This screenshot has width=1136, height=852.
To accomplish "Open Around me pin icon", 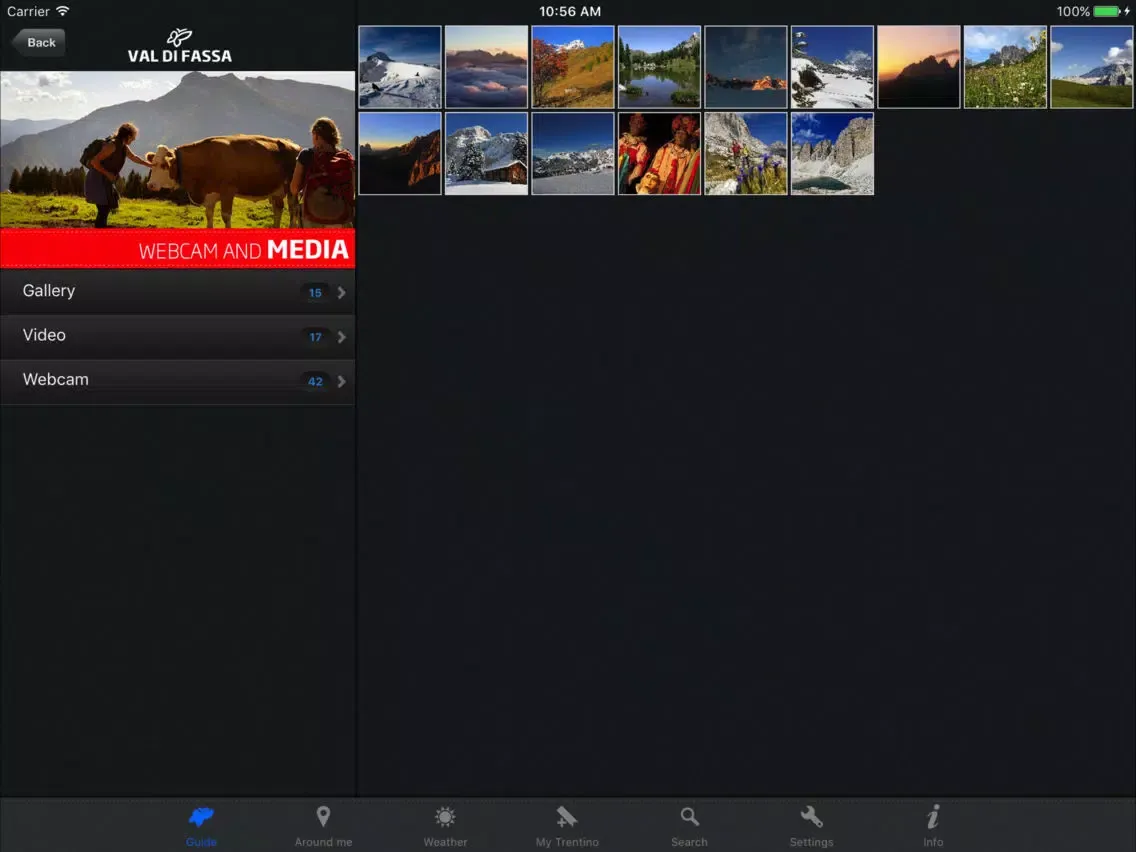I will (x=323, y=816).
